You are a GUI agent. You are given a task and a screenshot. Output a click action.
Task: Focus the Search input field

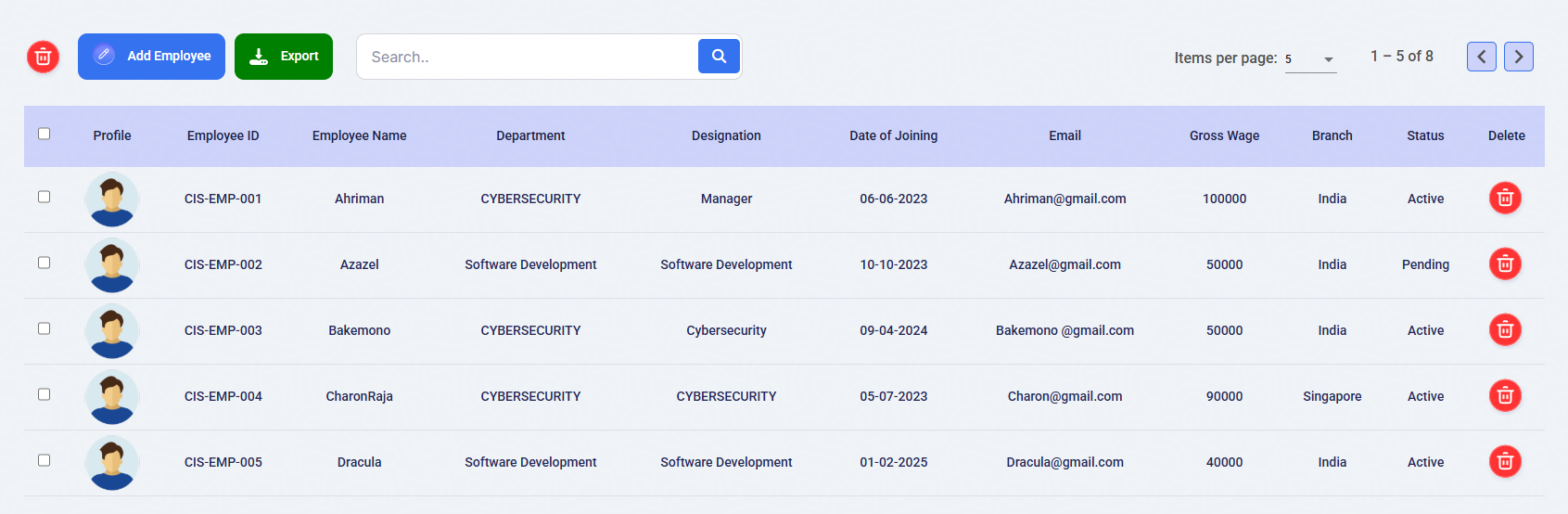tap(527, 57)
